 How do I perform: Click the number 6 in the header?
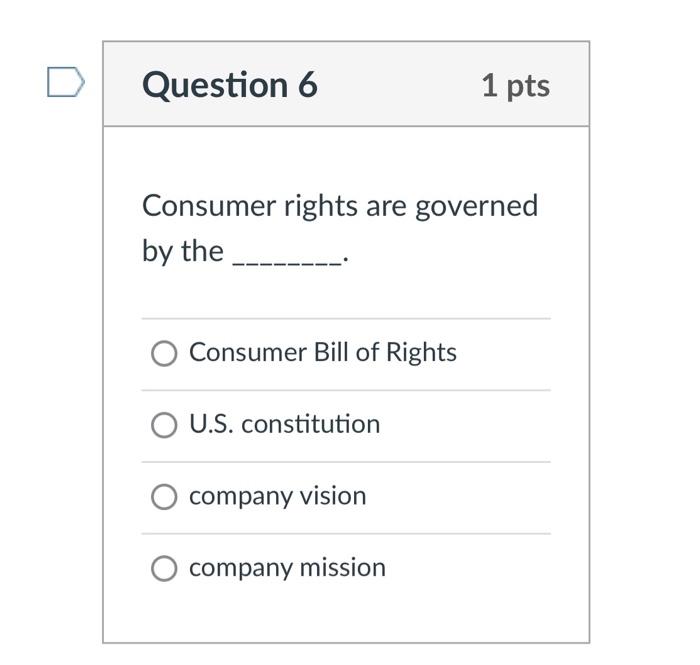coord(307,85)
